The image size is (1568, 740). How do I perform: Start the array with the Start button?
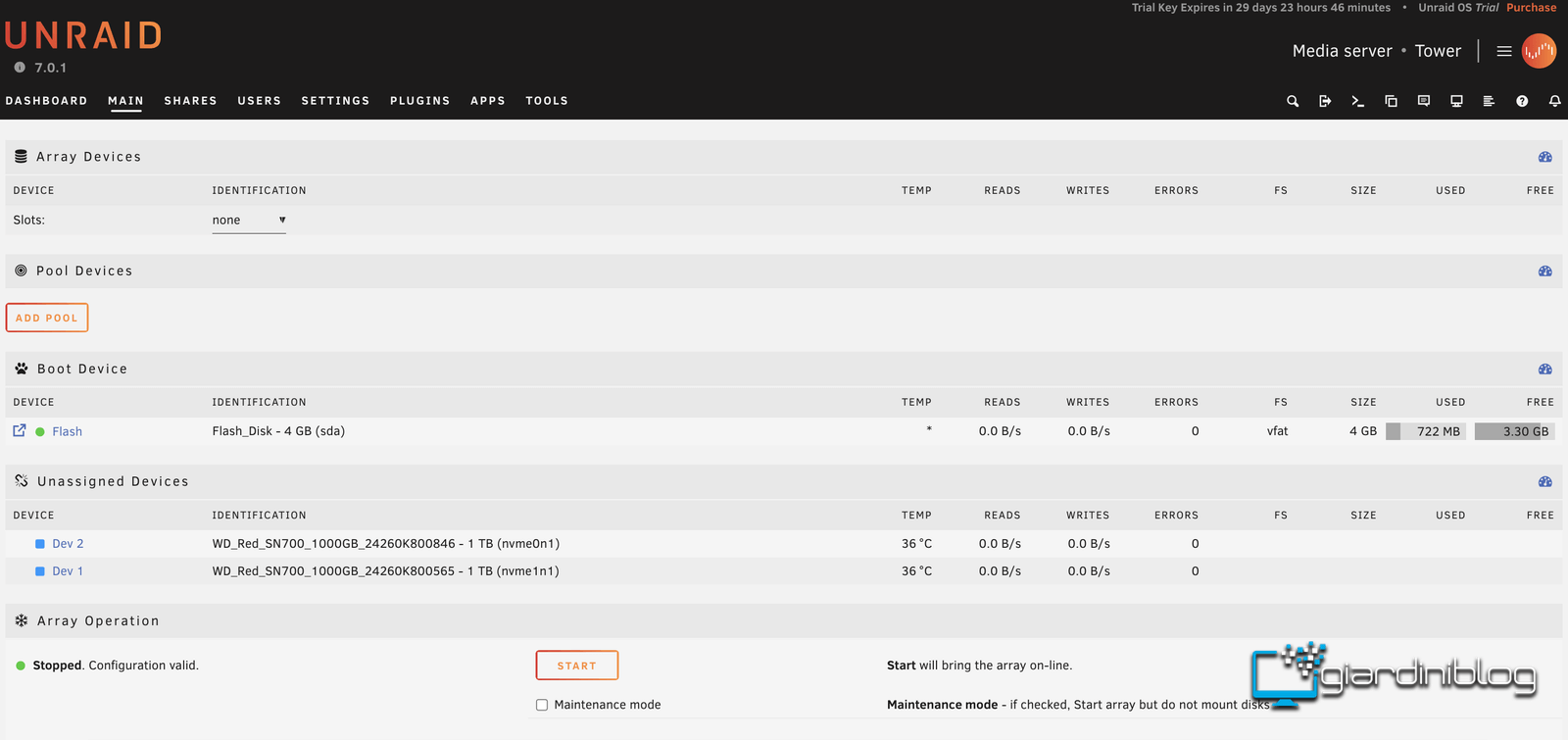(577, 666)
